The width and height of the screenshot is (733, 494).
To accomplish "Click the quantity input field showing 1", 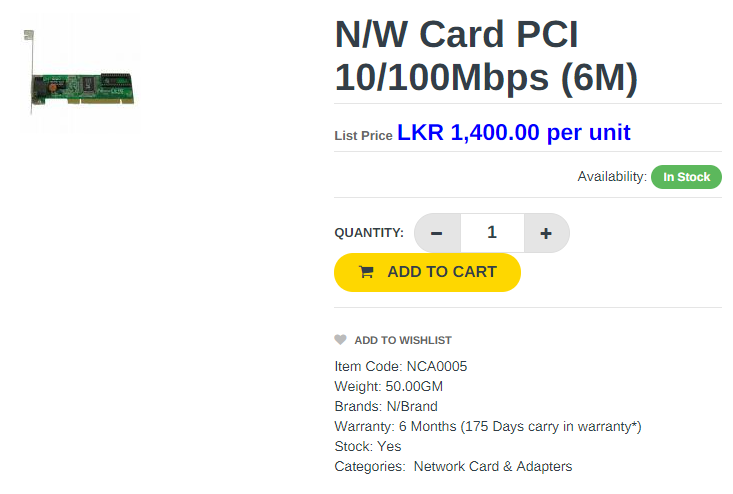I will coord(492,233).
